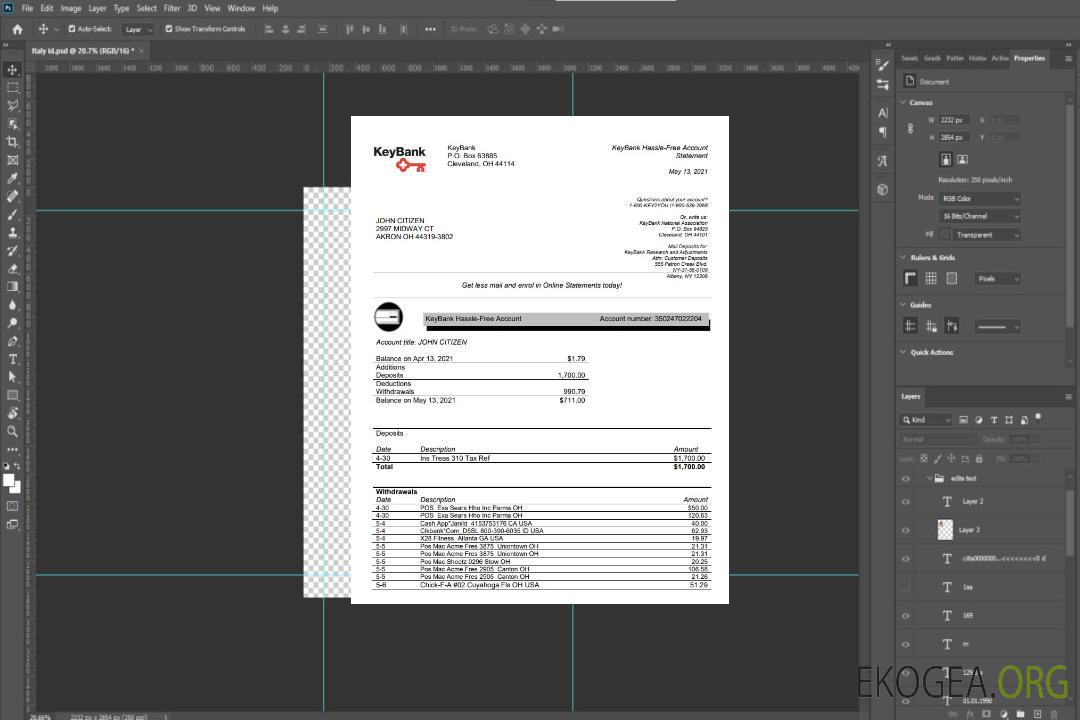Set canvas to landscape orientation button

[962, 160]
